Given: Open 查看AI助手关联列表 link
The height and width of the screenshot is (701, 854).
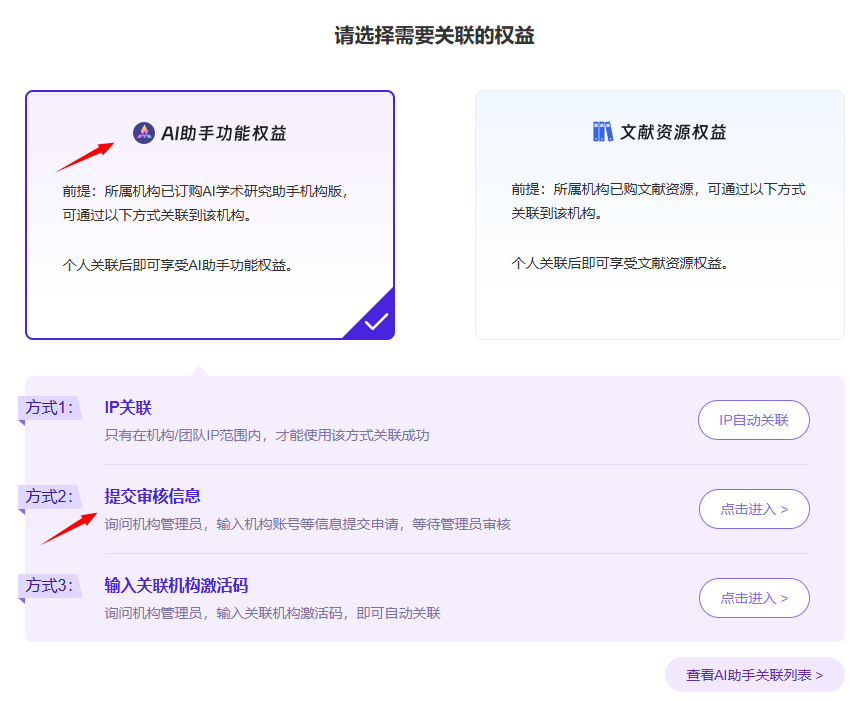Looking at the screenshot, I should coord(754,675).
